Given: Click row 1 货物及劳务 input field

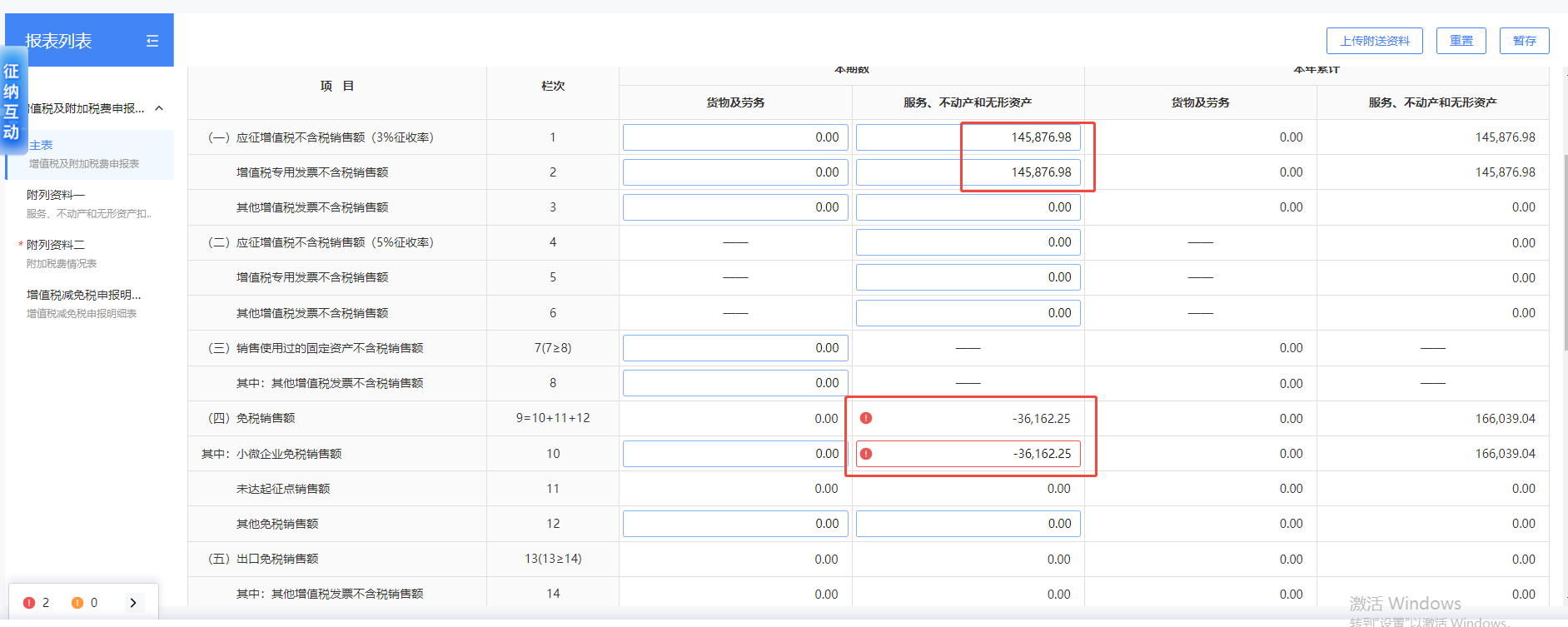Looking at the screenshot, I should [x=734, y=137].
